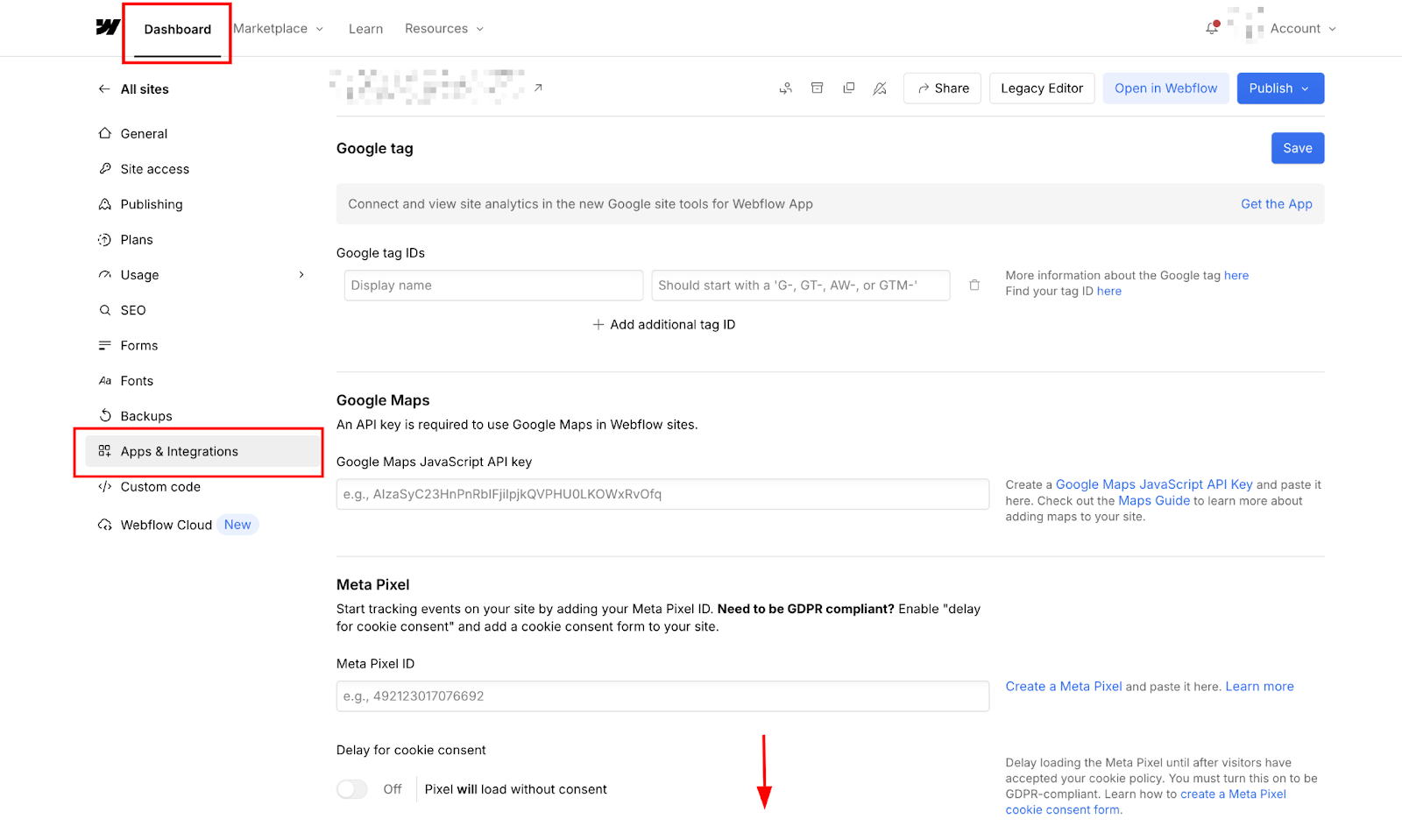
Task: Click the Custom code brackets icon
Action: [105, 486]
